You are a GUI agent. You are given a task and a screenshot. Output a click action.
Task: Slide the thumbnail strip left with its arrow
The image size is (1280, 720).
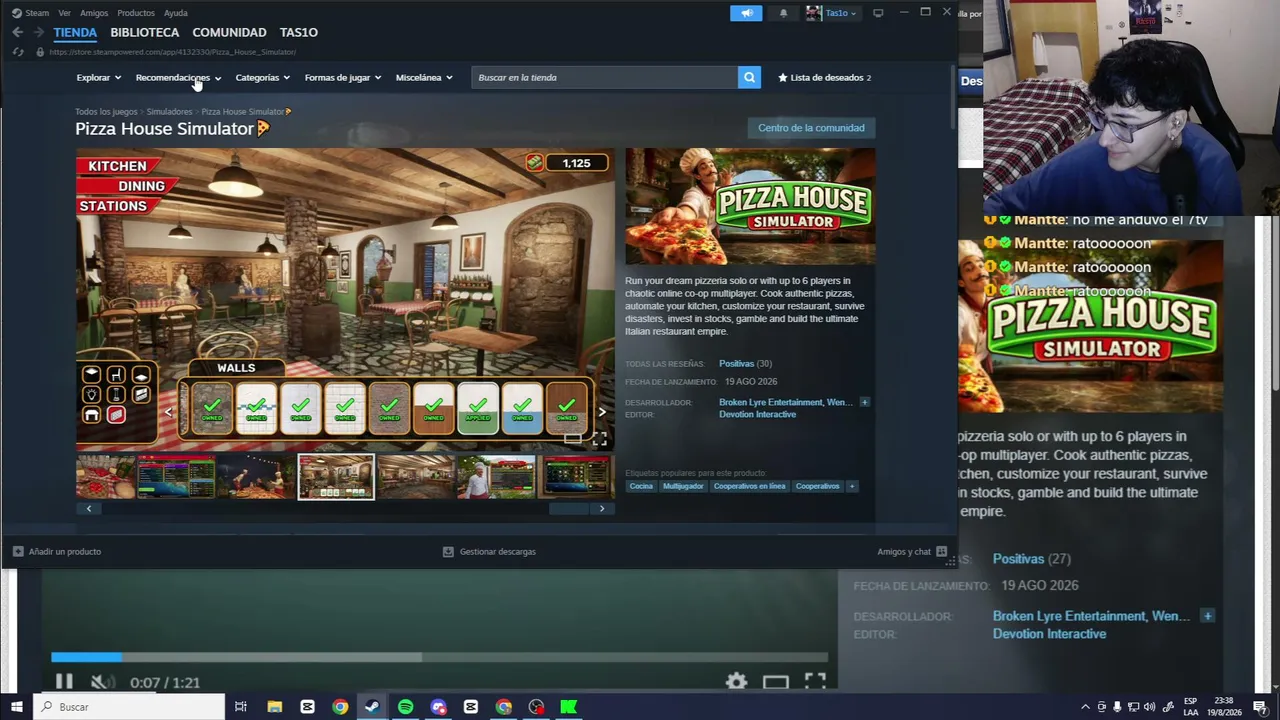coord(88,508)
